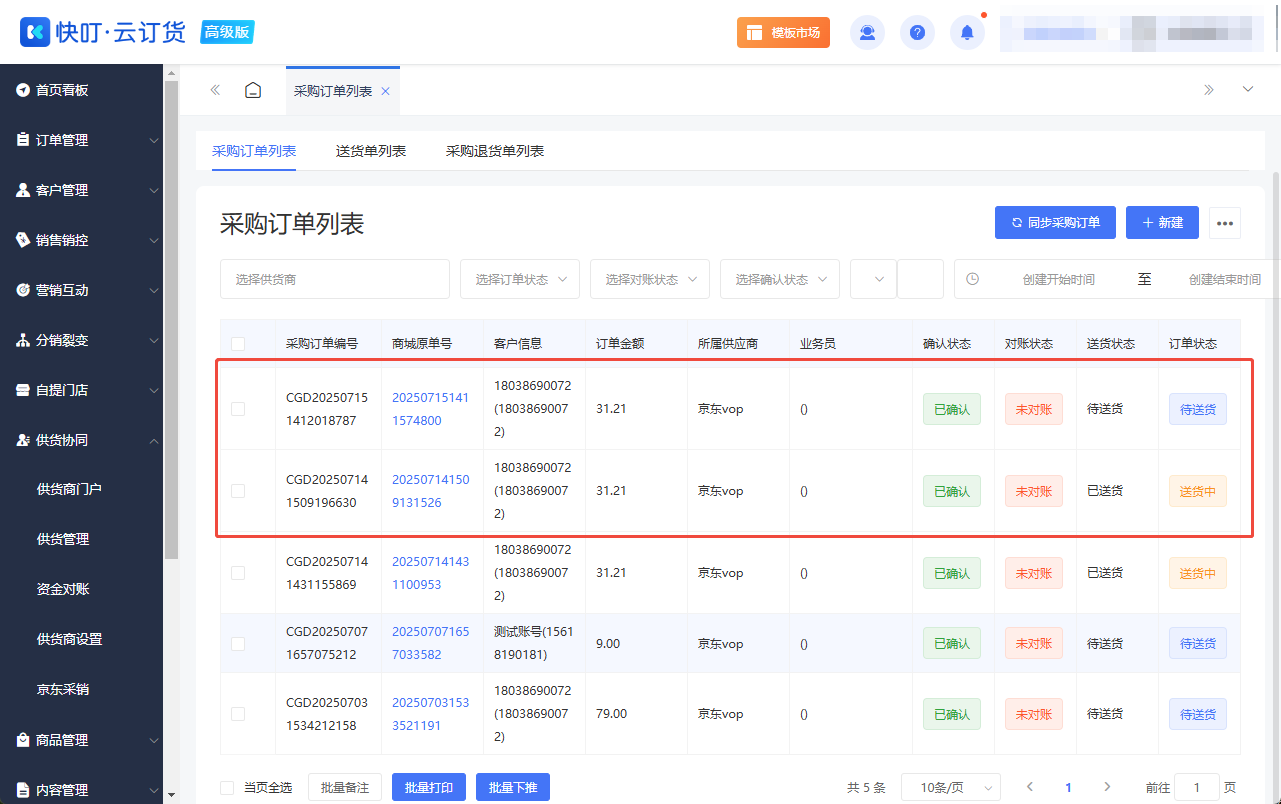Expand 营销互动 menu
This screenshot has width=1281, height=804.
(81, 290)
